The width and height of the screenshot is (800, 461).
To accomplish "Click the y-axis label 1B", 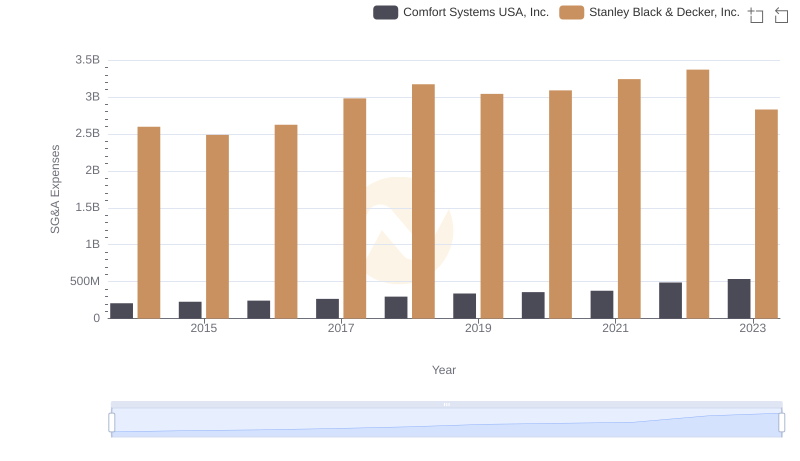I will (93, 244).
